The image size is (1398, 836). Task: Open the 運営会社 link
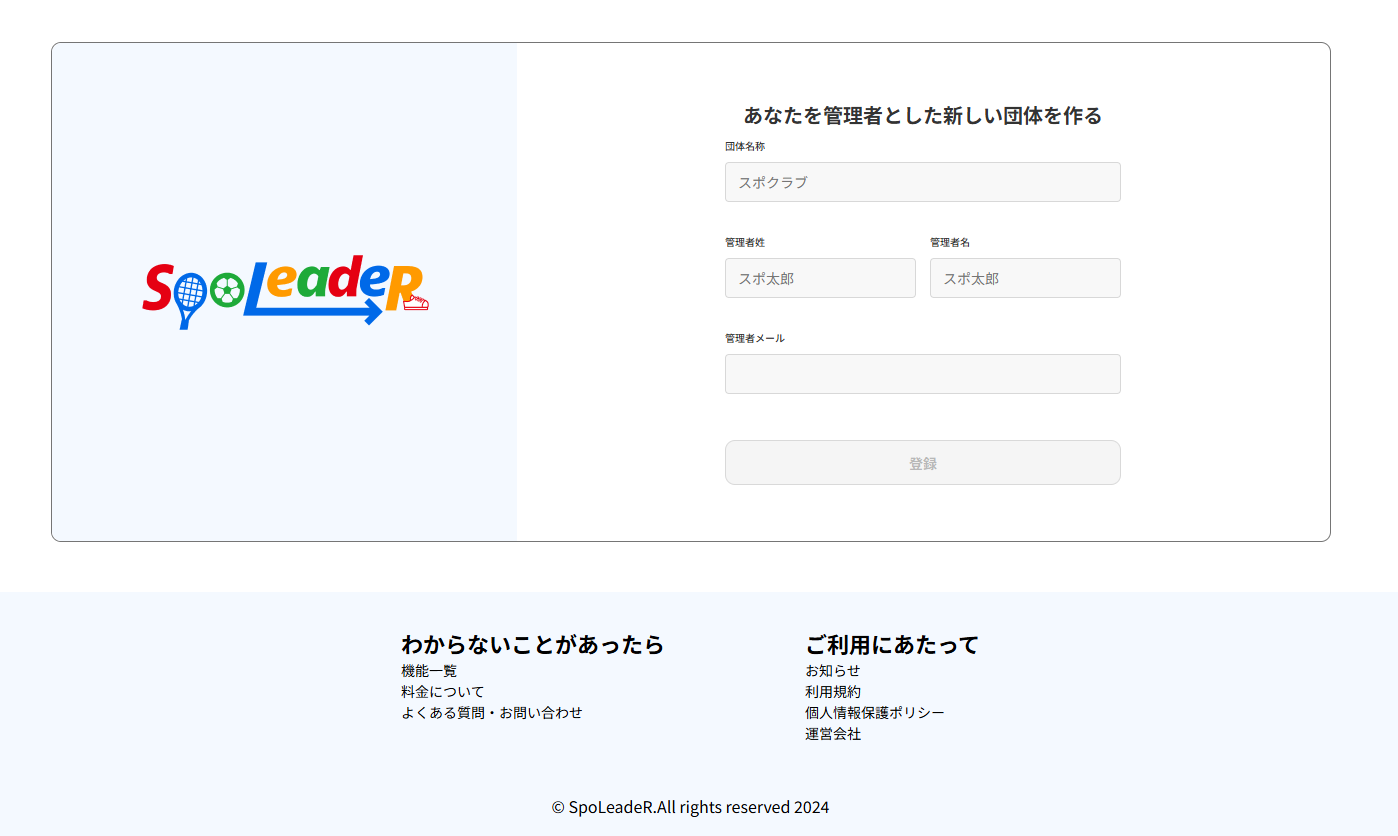pyautogui.click(x=833, y=734)
